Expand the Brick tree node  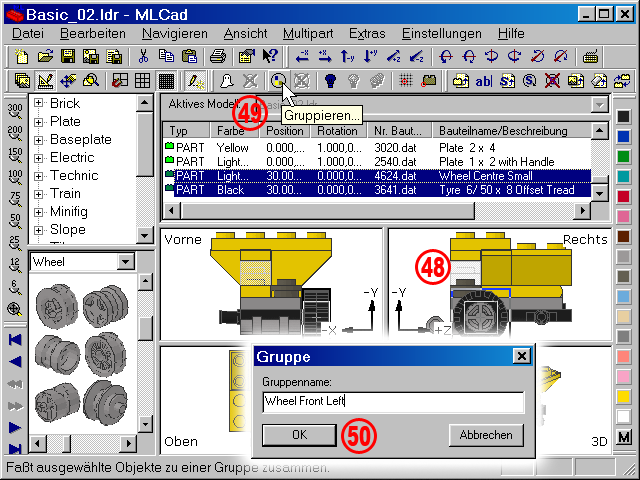coord(38,103)
